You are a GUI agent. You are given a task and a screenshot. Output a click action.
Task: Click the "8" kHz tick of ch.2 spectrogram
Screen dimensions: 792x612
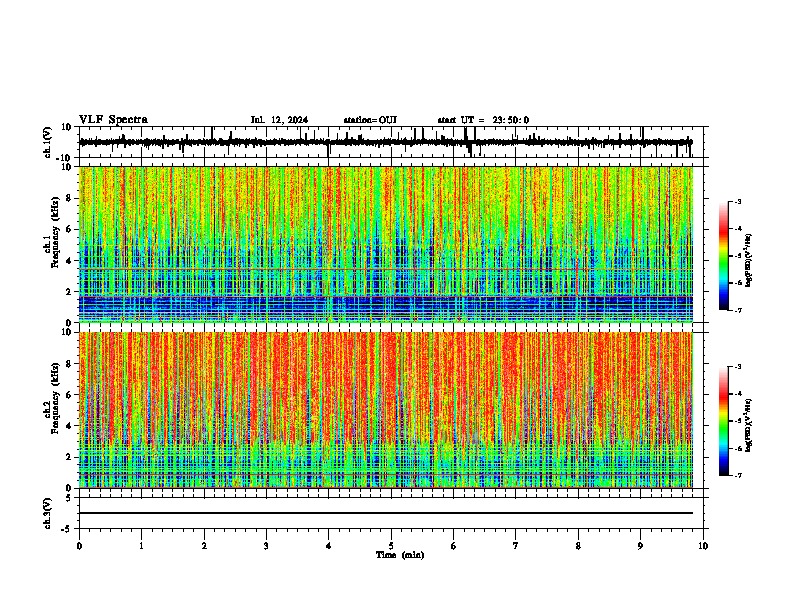point(70,364)
